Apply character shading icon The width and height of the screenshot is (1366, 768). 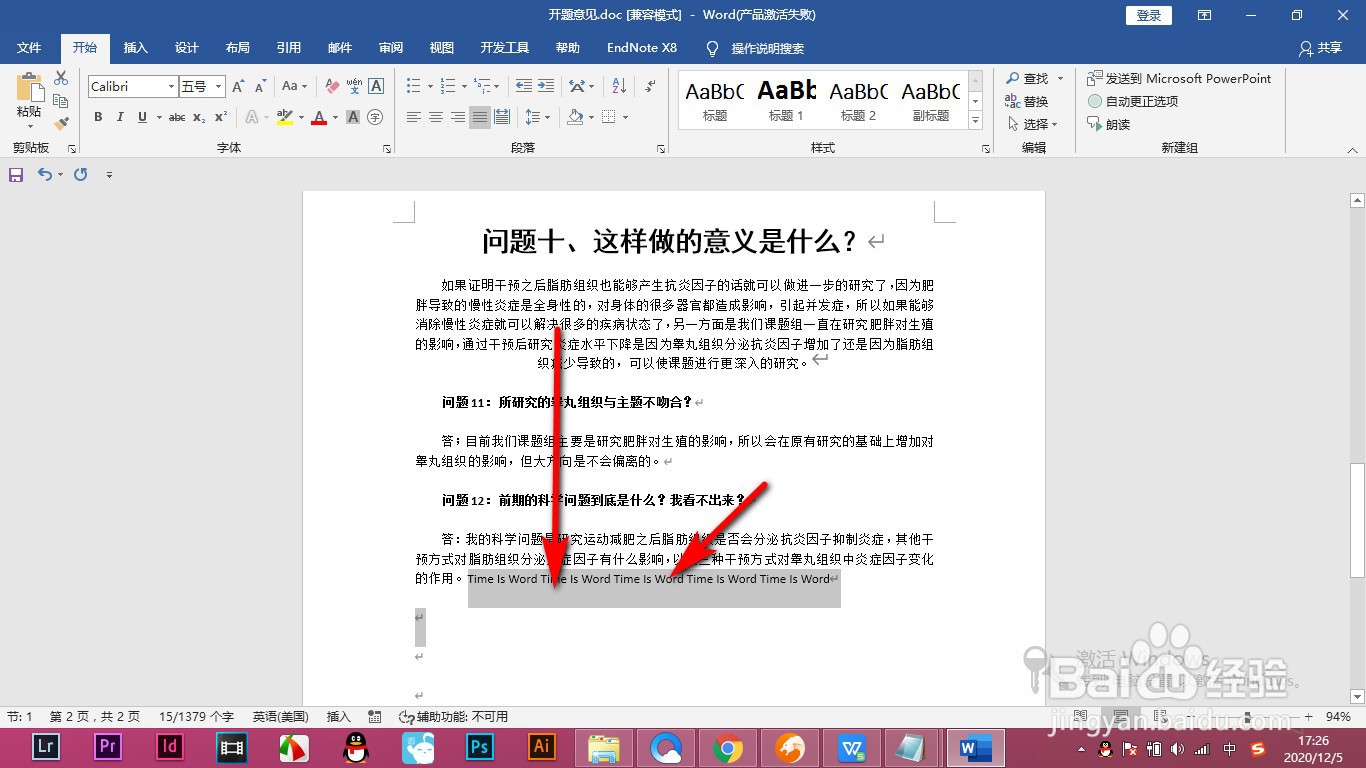(x=353, y=117)
